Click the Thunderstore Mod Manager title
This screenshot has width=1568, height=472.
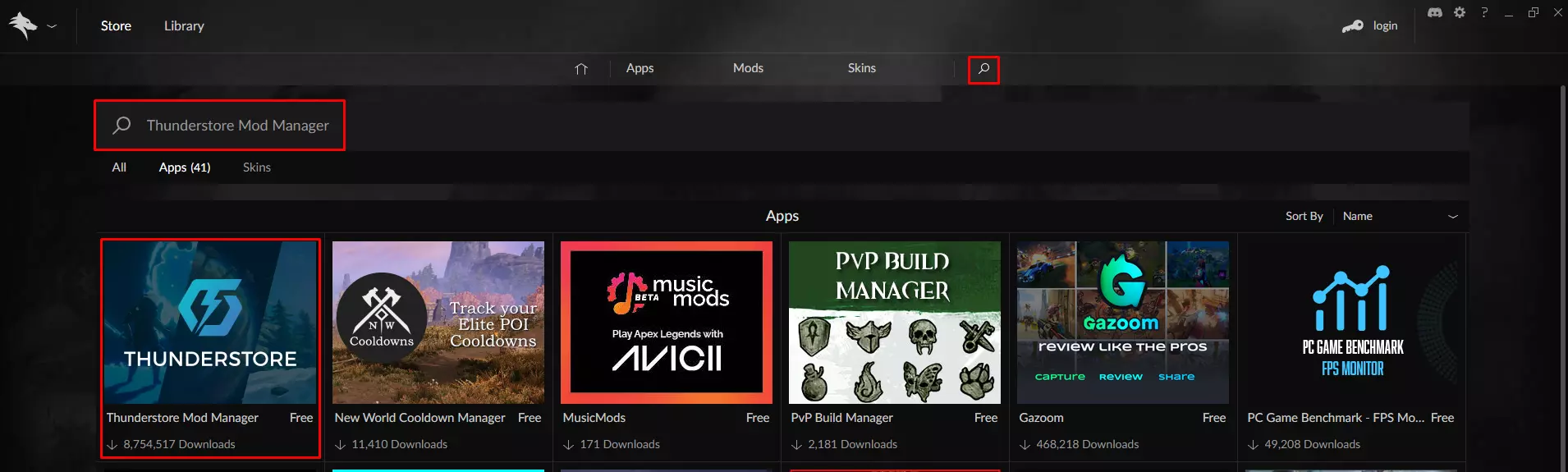pyautogui.click(x=182, y=418)
